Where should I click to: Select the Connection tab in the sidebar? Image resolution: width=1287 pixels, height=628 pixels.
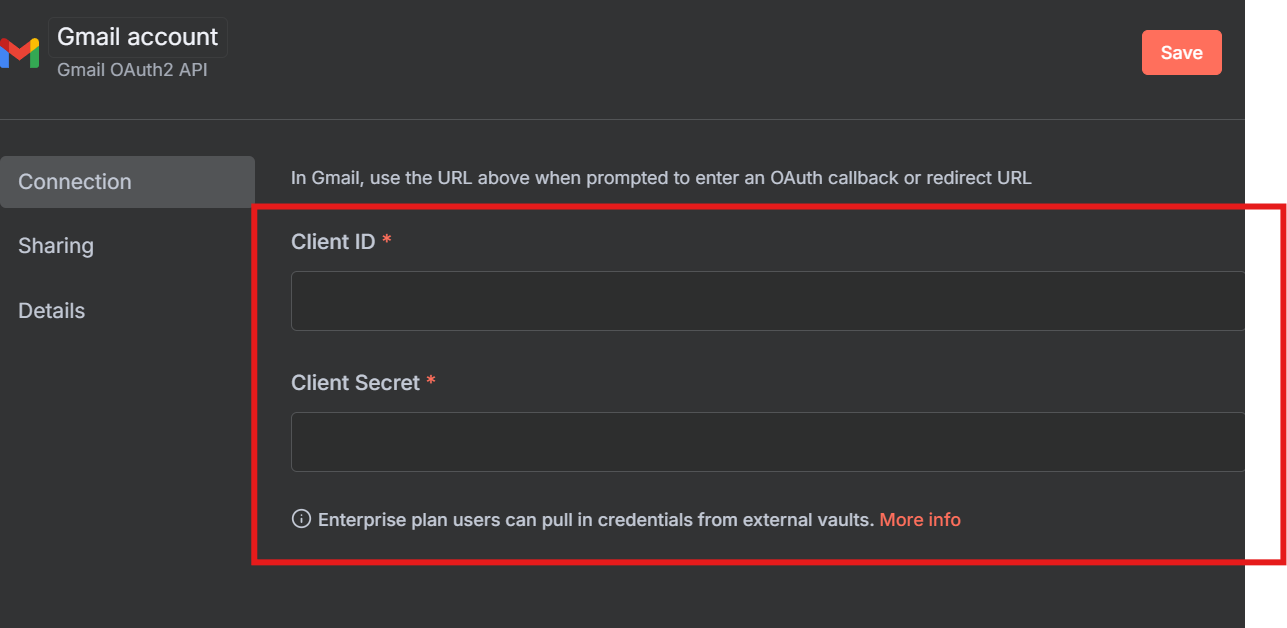coord(127,182)
